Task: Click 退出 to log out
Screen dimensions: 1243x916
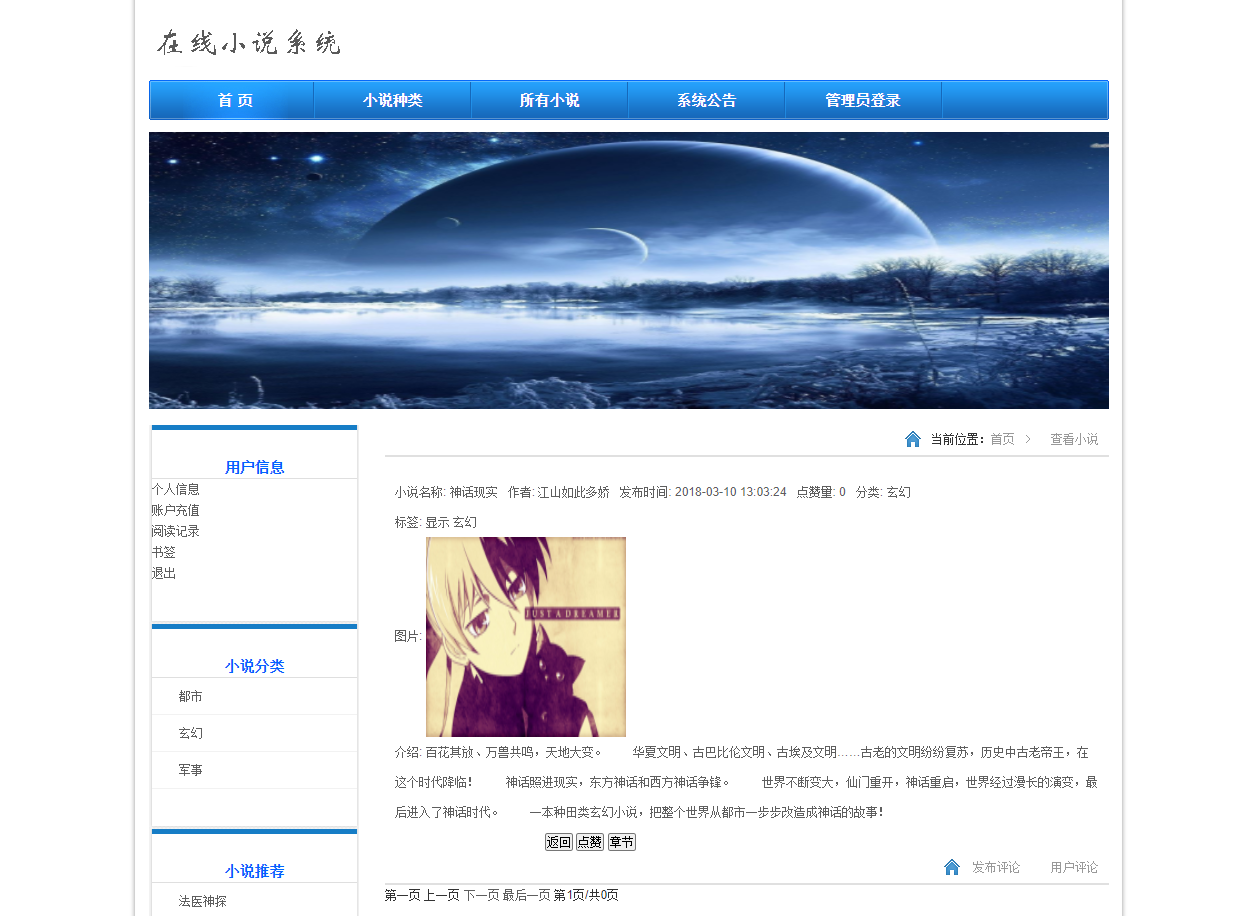Action: click(163, 573)
